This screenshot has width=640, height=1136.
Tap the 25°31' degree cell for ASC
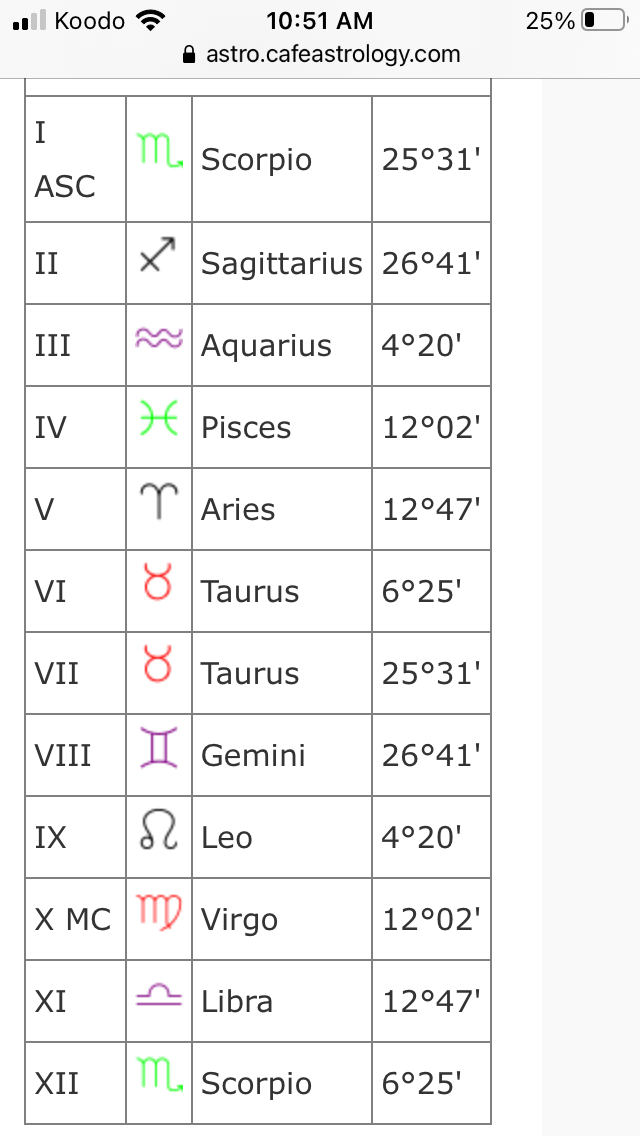(431, 159)
